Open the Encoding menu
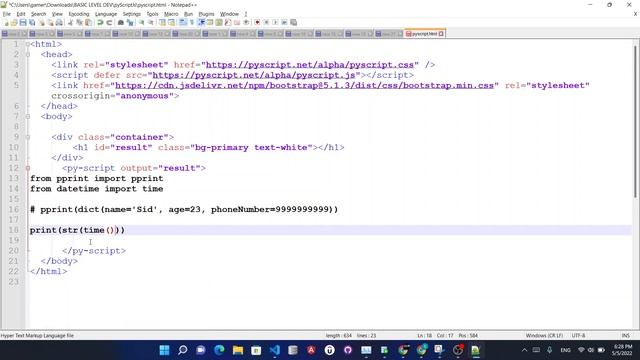Image resolution: width=640 pixels, height=360 pixels. 79,14
